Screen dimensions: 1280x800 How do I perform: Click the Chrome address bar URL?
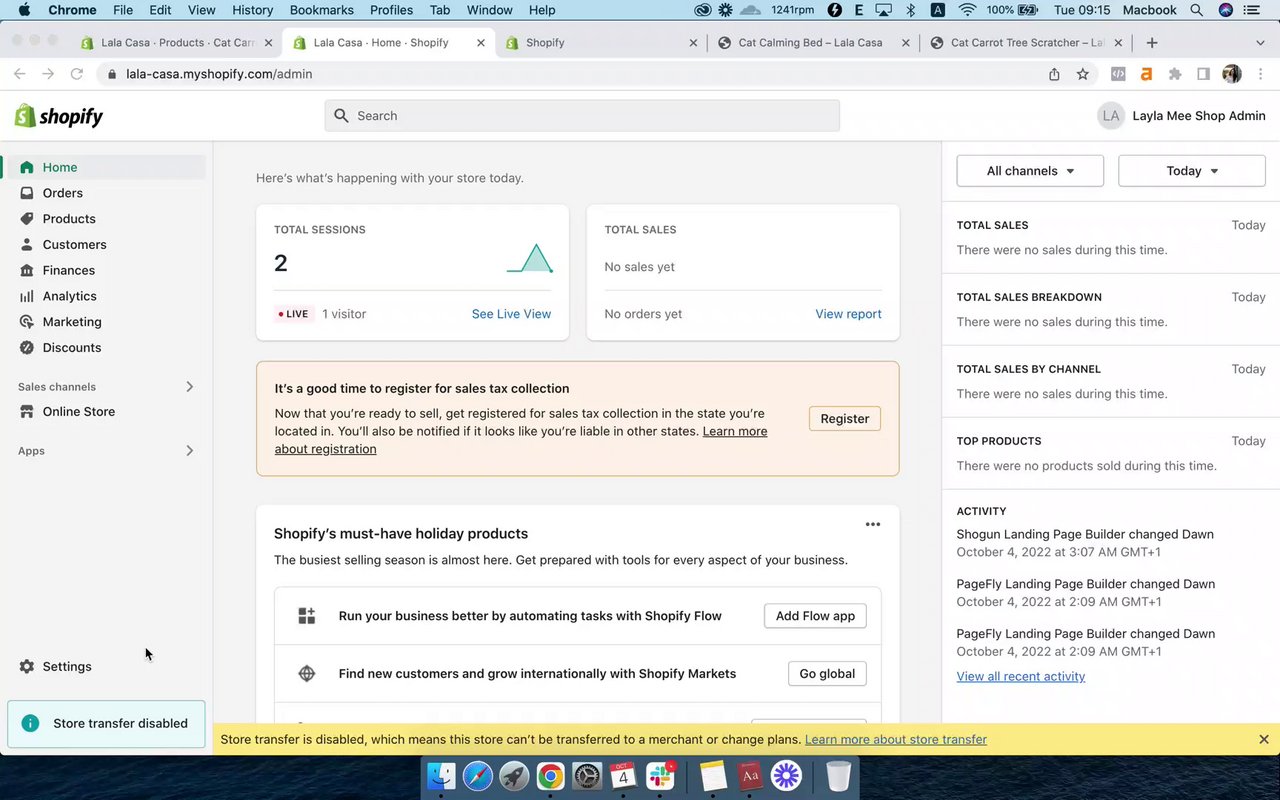click(x=219, y=74)
